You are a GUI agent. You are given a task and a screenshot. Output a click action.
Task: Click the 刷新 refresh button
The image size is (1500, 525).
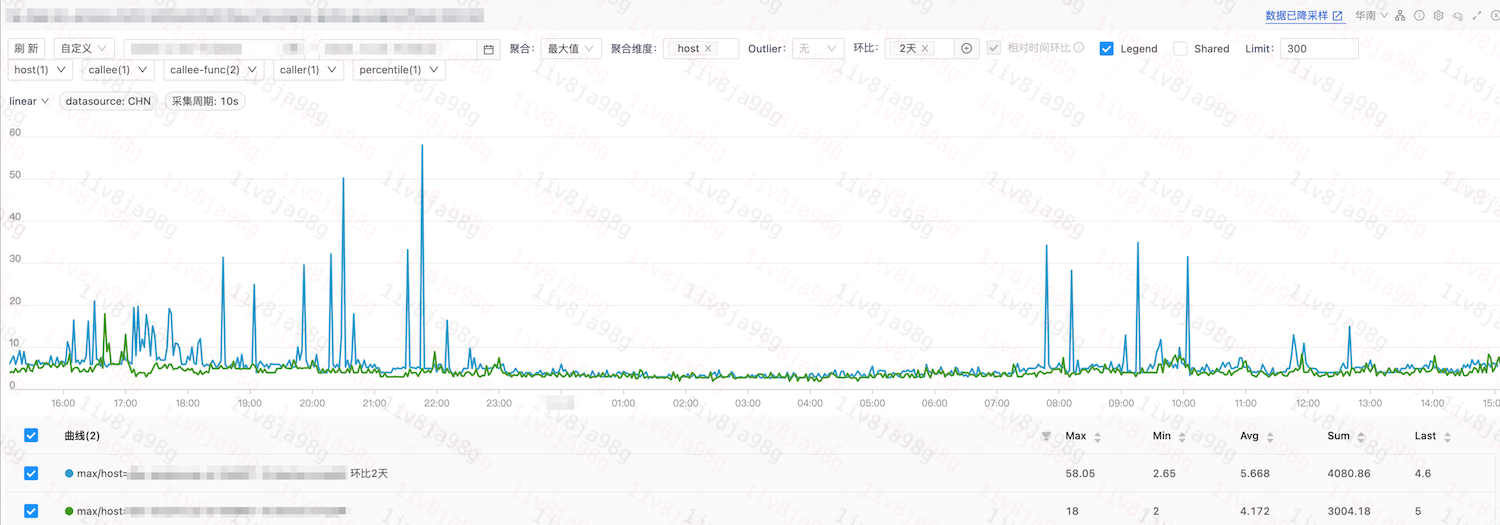(27, 49)
